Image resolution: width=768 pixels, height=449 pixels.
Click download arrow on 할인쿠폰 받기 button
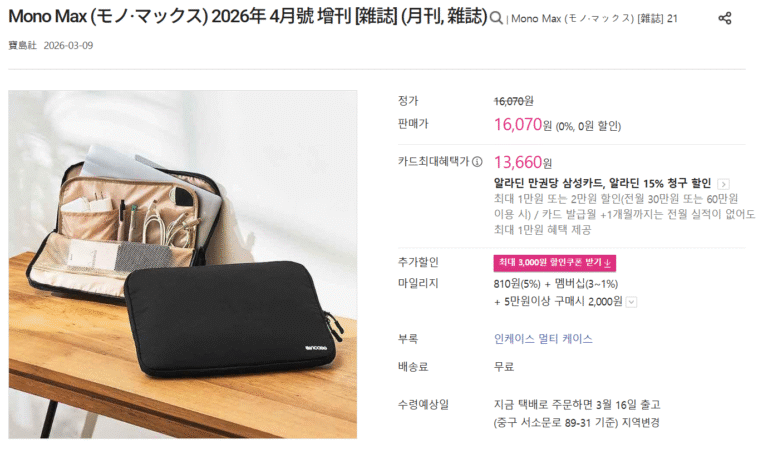(x=607, y=263)
